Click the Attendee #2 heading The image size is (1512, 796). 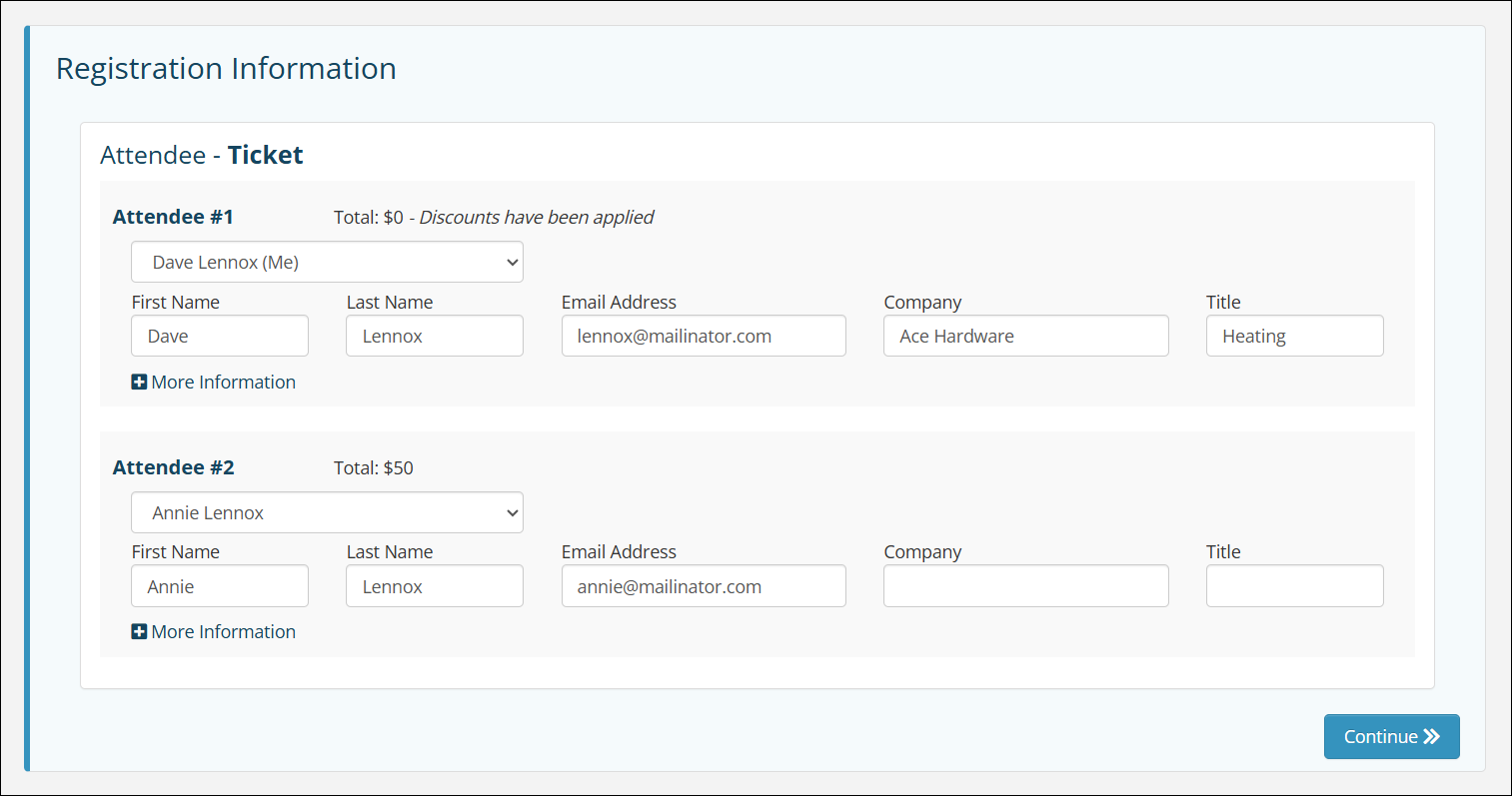click(x=173, y=468)
